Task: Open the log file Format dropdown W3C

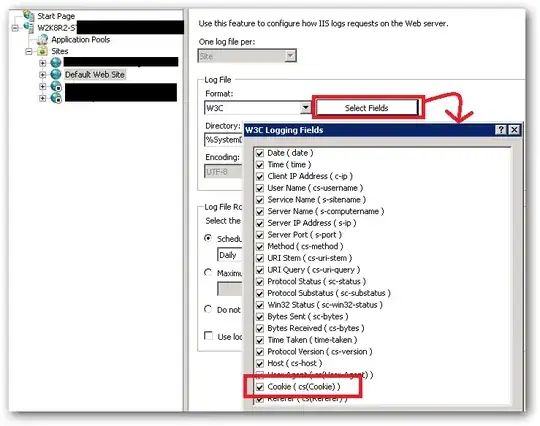Action: [305, 108]
